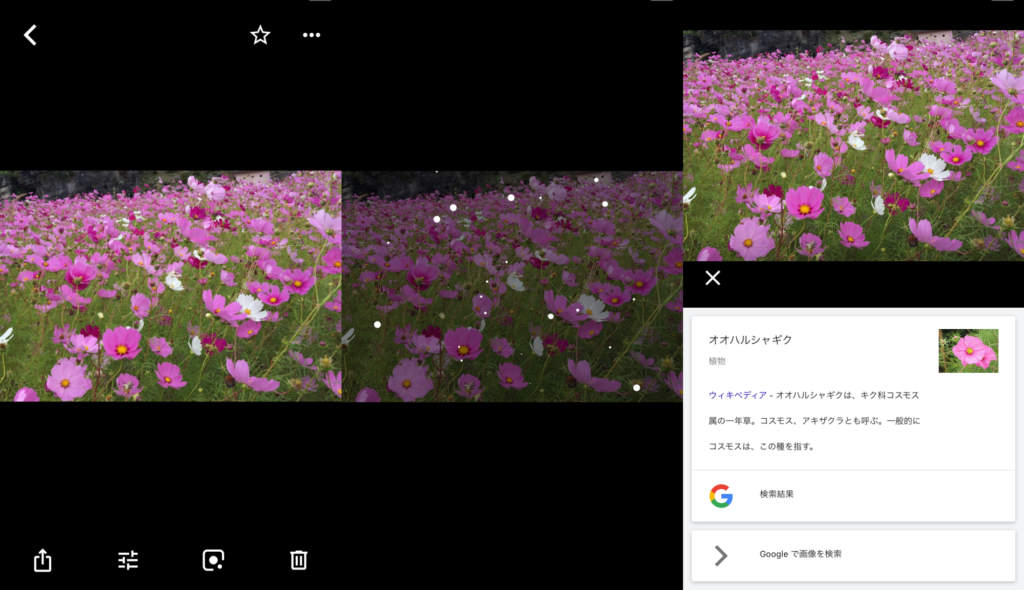
Task: Select the オオハルシャギク title
Action: pos(750,340)
